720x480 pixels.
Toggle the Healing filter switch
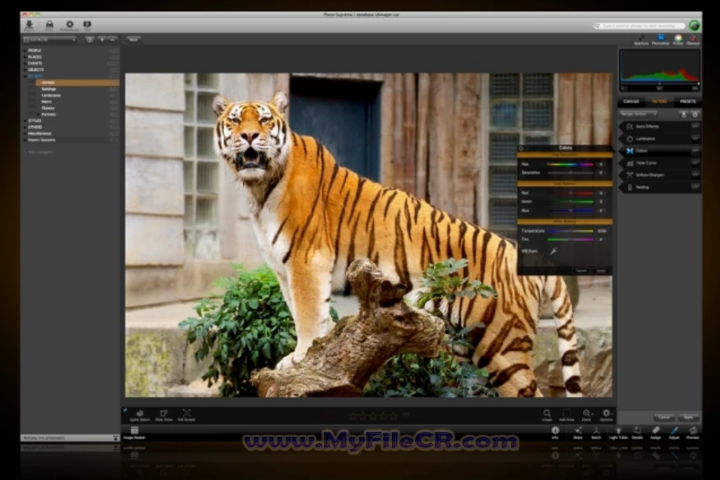tap(695, 186)
